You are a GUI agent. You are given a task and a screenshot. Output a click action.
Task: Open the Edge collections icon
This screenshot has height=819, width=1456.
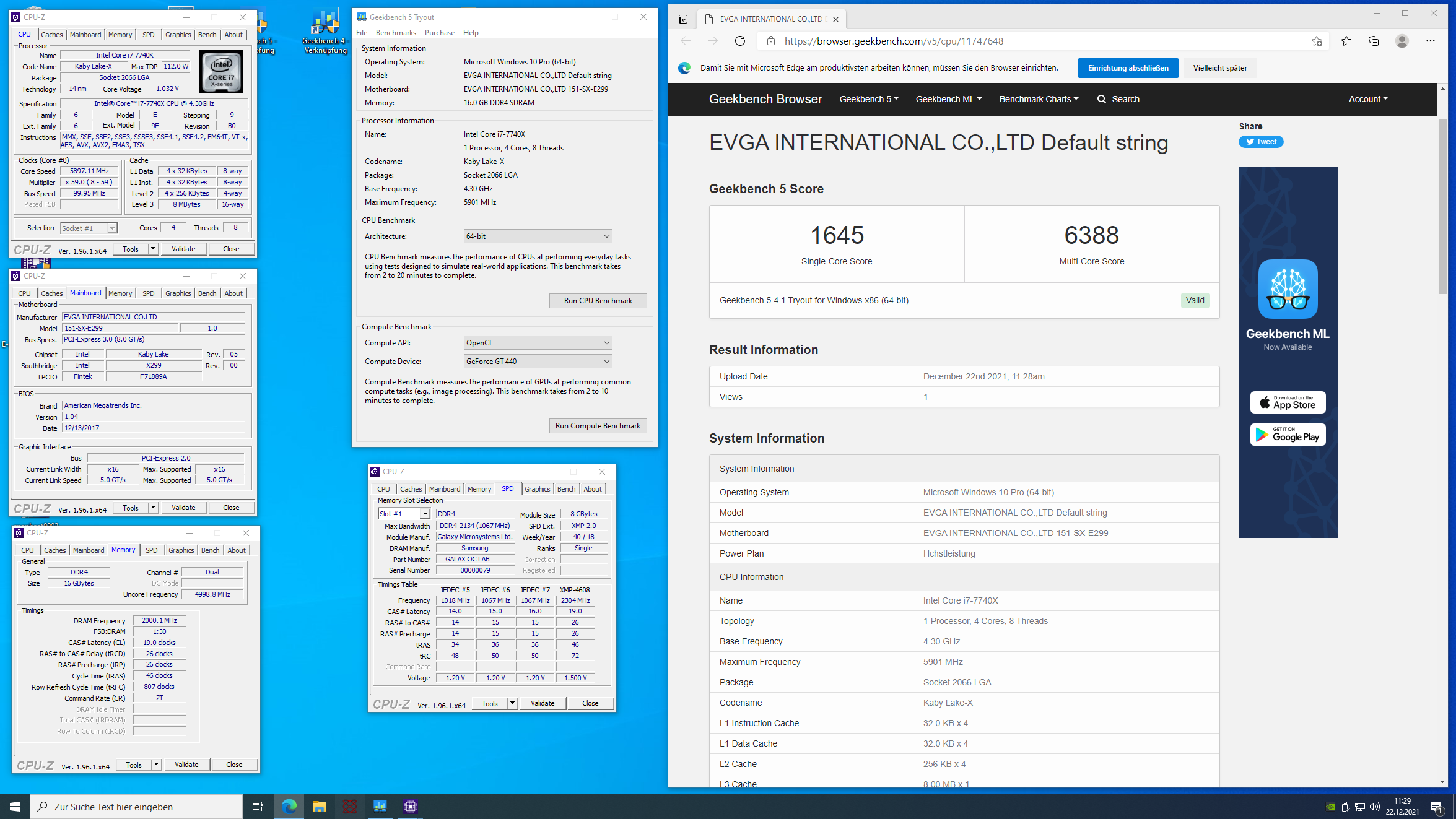coord(1374,41)
